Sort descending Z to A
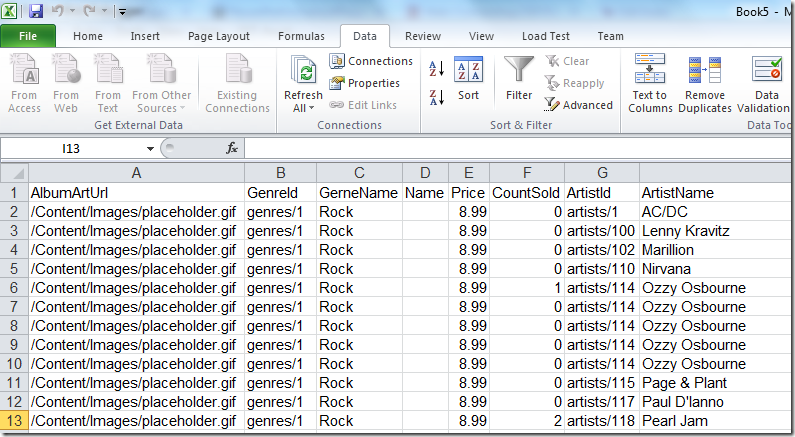Screen dimensions: 795x437 (x=436, y=96)
